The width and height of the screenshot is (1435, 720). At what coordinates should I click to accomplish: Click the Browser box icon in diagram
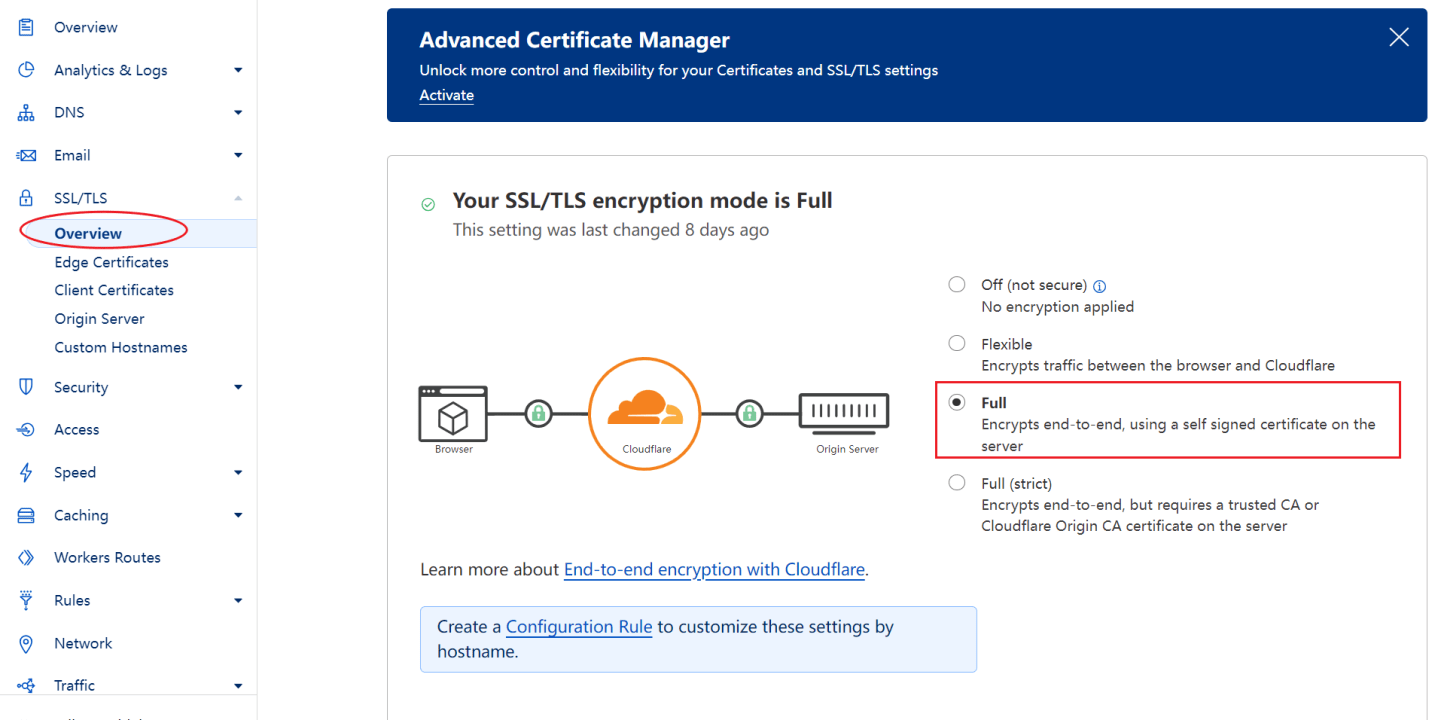[453, 414]
